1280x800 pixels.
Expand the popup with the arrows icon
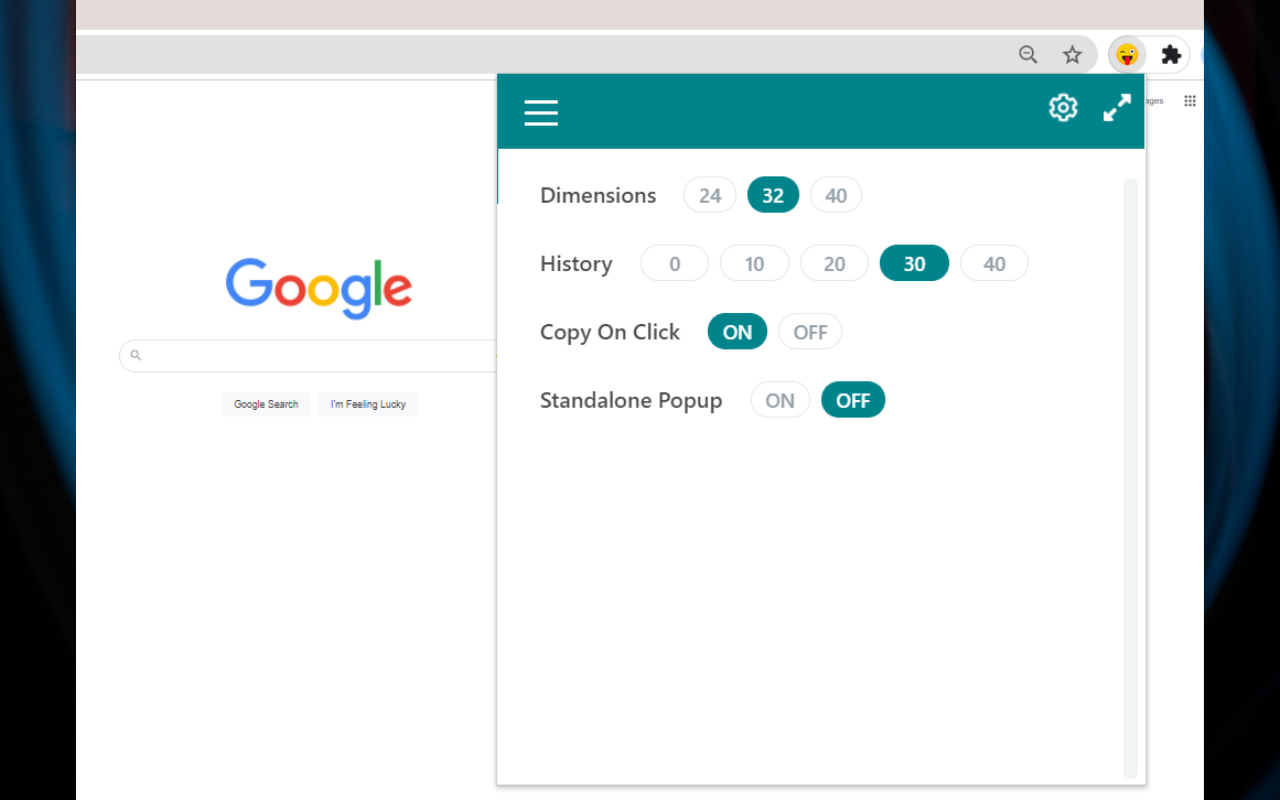1117,107
